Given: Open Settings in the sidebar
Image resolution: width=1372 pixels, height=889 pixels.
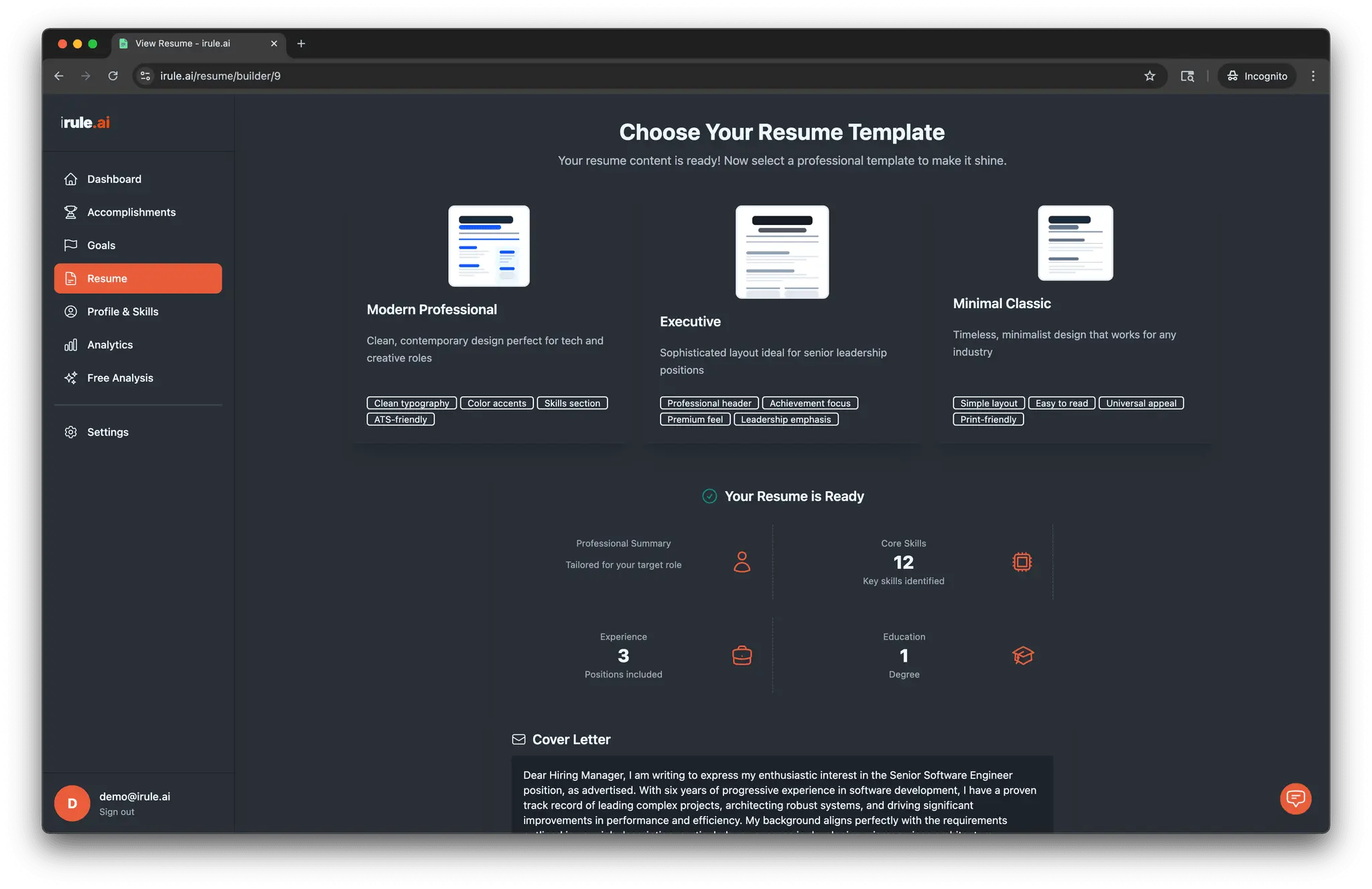Looking at the screenshot, I should 138,432.
